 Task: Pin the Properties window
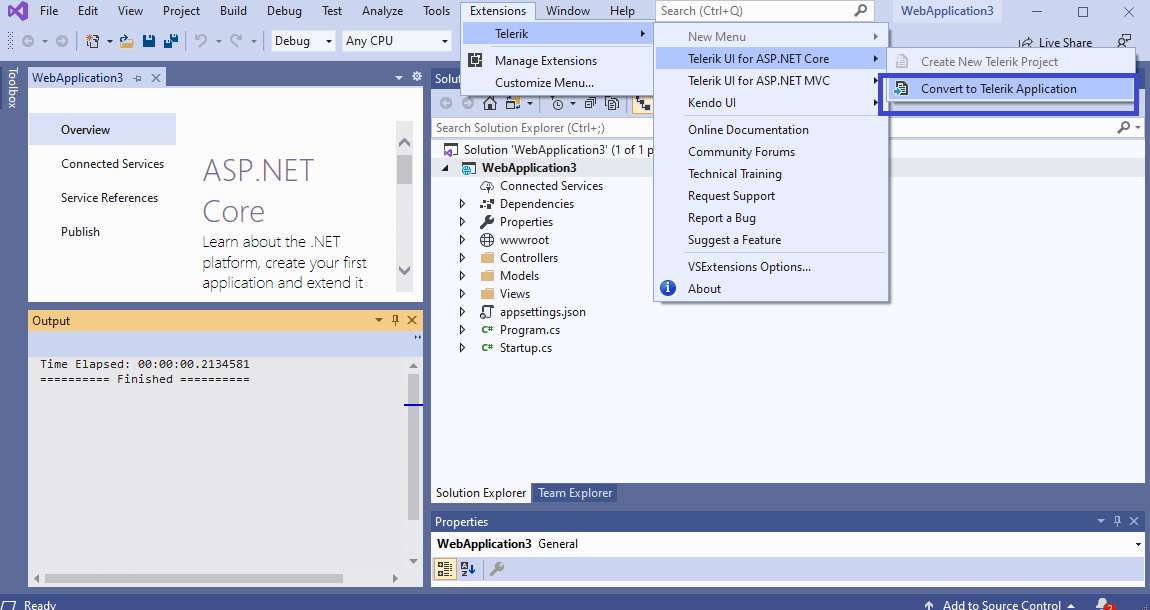click(1117, 521)
